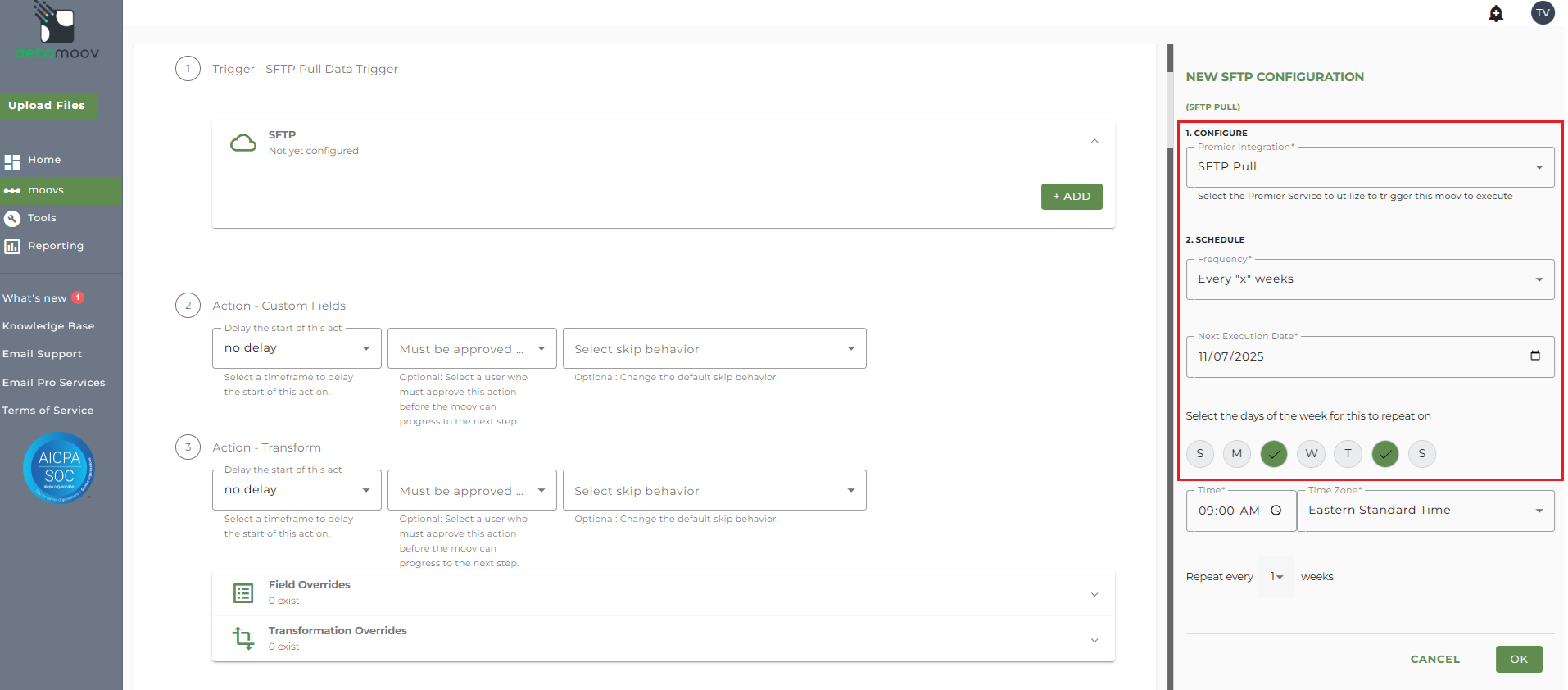Click the notifications bell icon
The height and width of the screenshot is (690, 1568).
[x=1496, y=13]
